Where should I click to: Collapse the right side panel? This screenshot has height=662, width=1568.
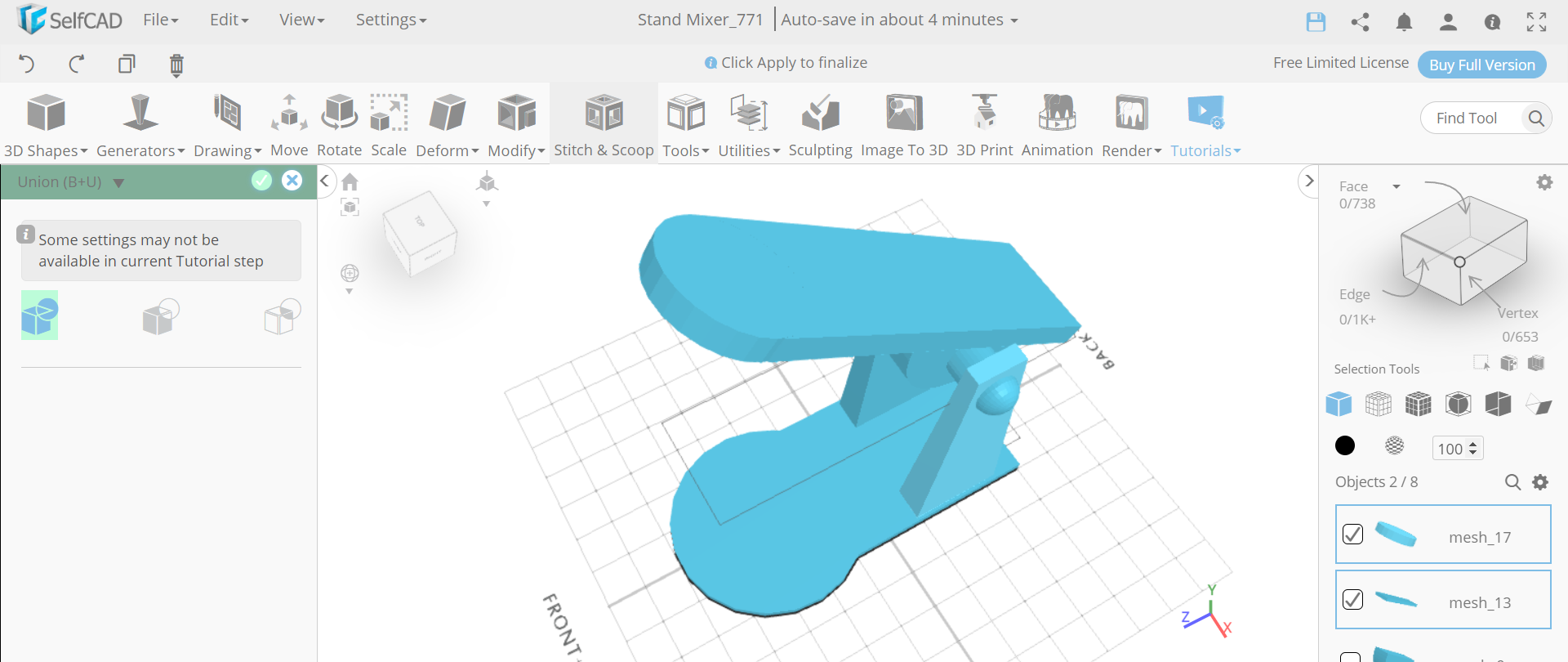(1308, 181)
